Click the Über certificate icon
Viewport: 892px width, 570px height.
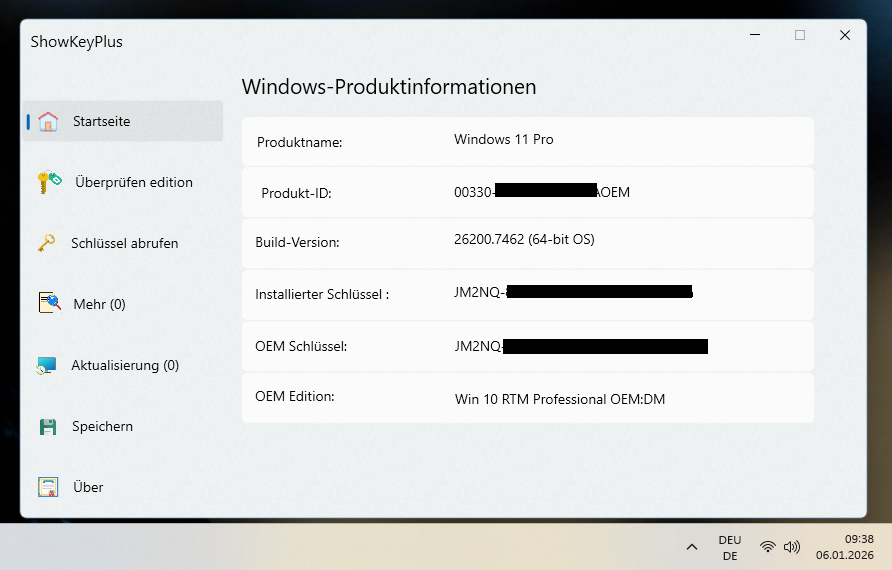pyautogui.click(x=48, y=487)
